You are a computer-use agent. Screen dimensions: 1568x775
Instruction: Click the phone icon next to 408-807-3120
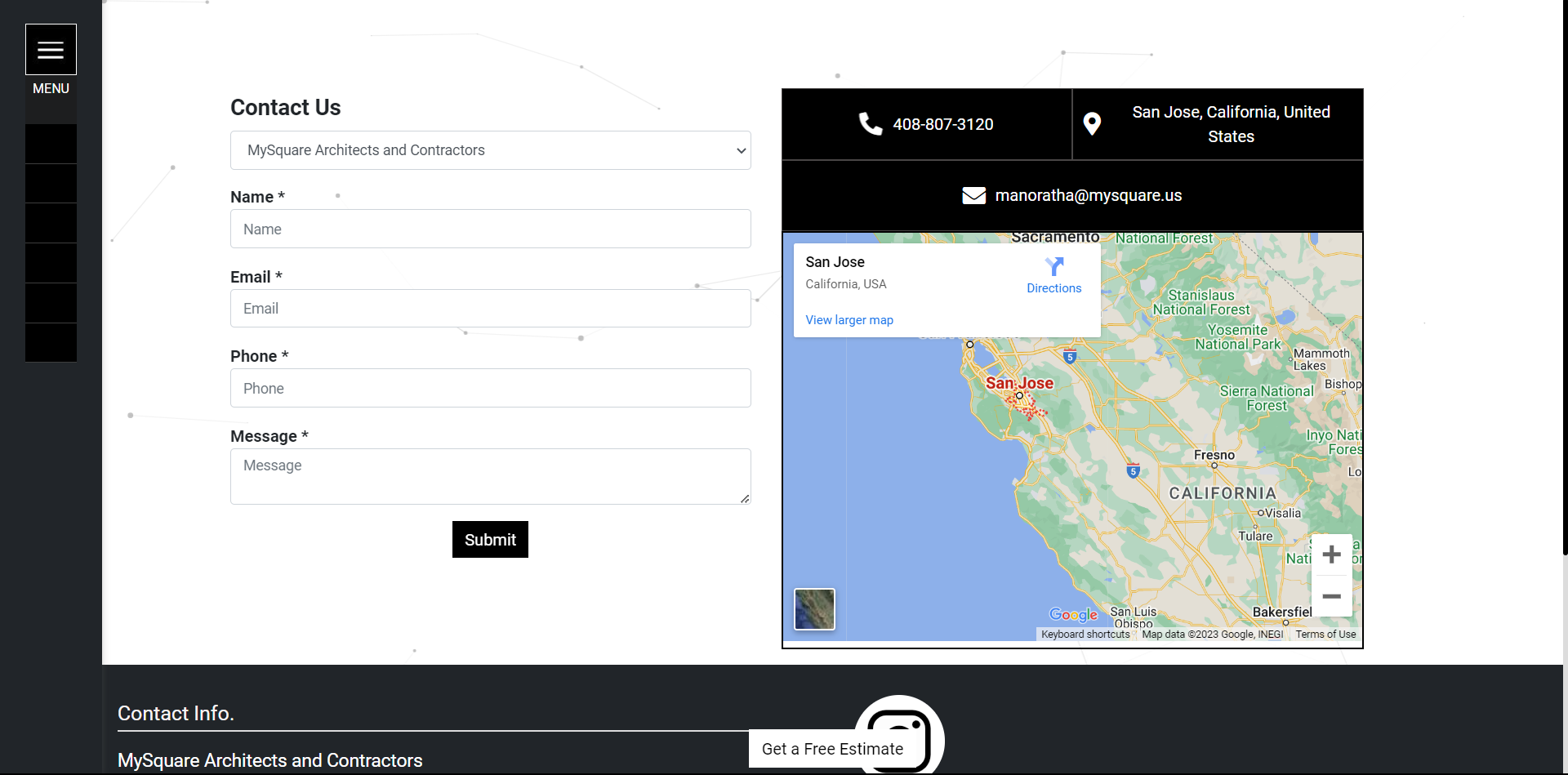pos(871,123)
